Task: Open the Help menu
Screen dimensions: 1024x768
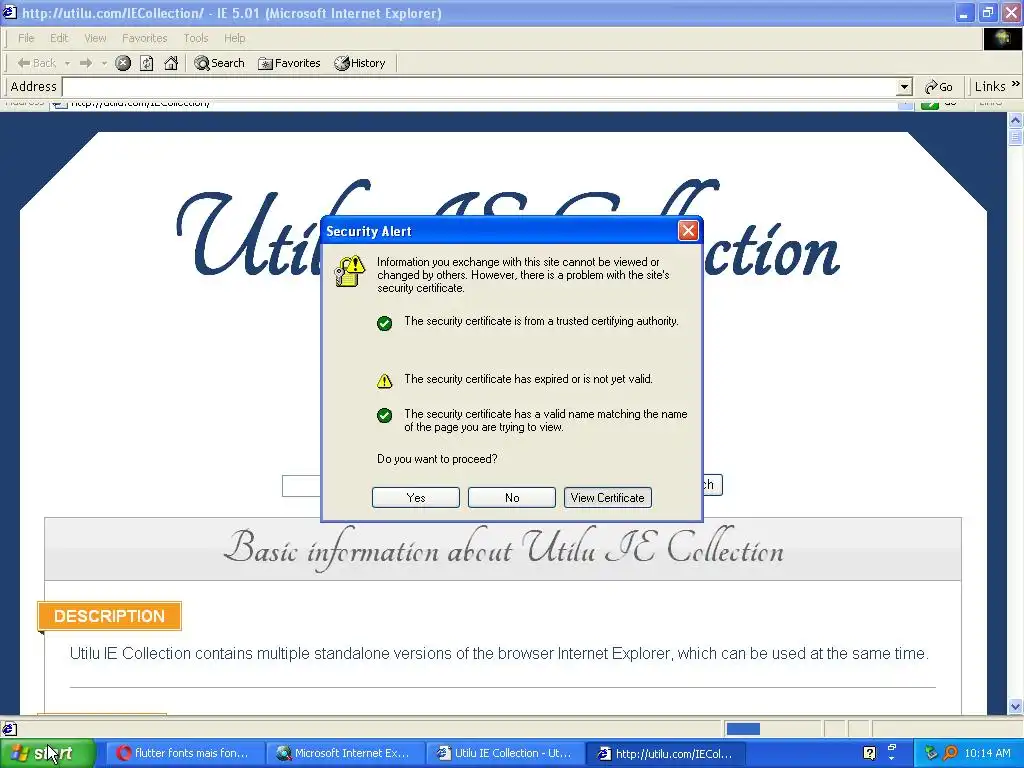Action: point(234,38)
